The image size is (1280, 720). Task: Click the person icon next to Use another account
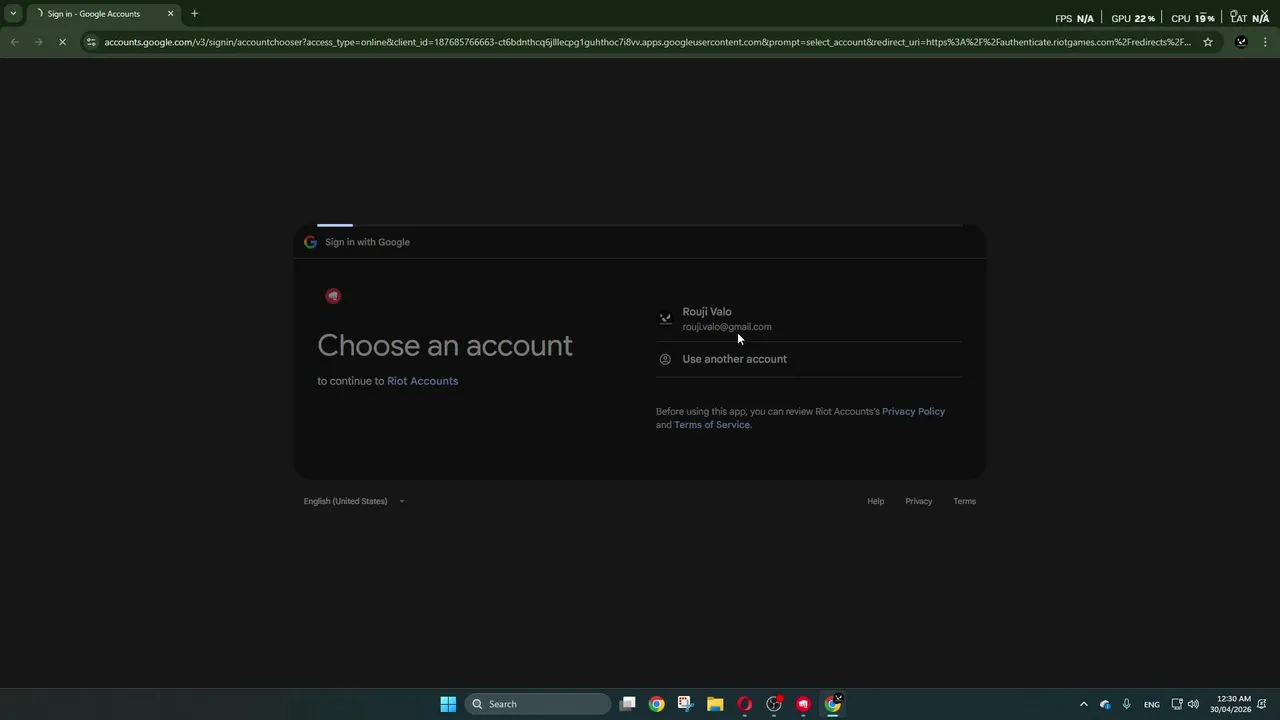pos(665,359)
